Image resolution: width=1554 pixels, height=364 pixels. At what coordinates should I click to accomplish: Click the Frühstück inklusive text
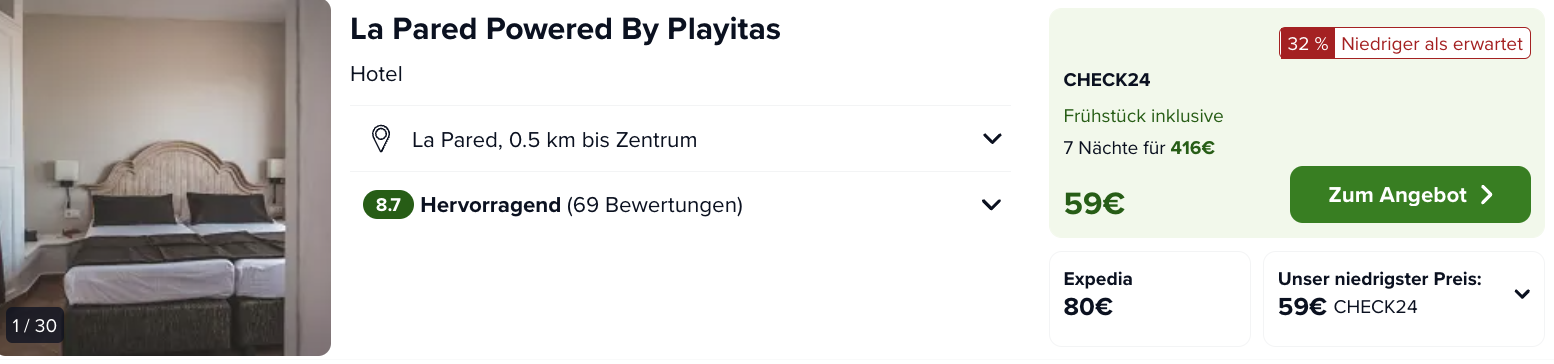click(1143, 116)
